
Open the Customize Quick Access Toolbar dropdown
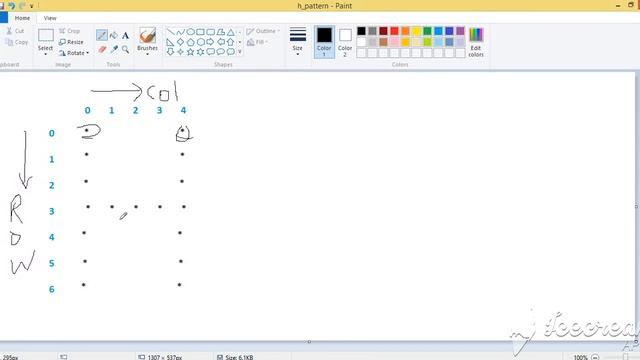pos(31,6)
